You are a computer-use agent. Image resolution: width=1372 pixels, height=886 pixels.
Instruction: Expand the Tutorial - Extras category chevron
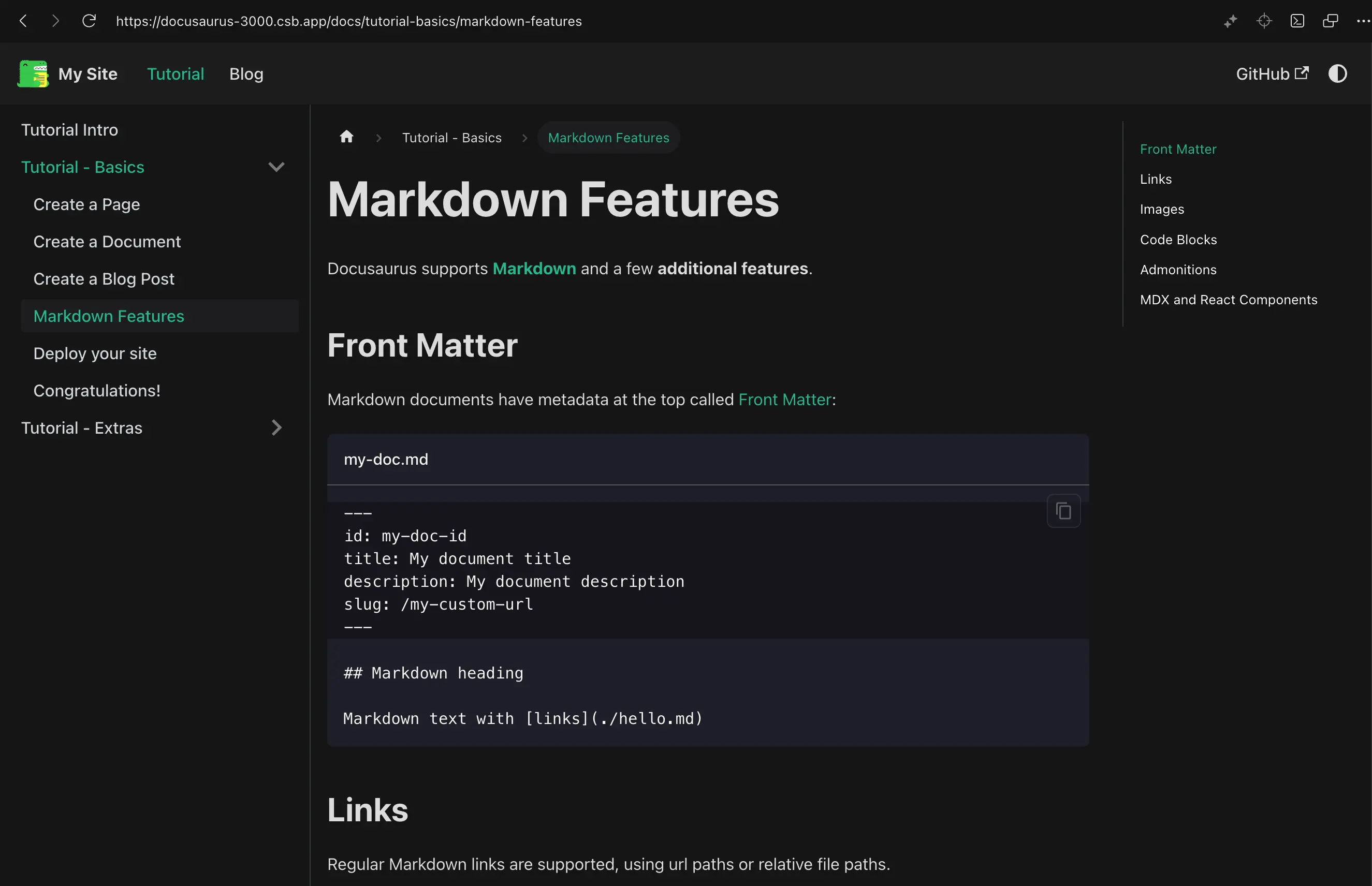[276, 427]
